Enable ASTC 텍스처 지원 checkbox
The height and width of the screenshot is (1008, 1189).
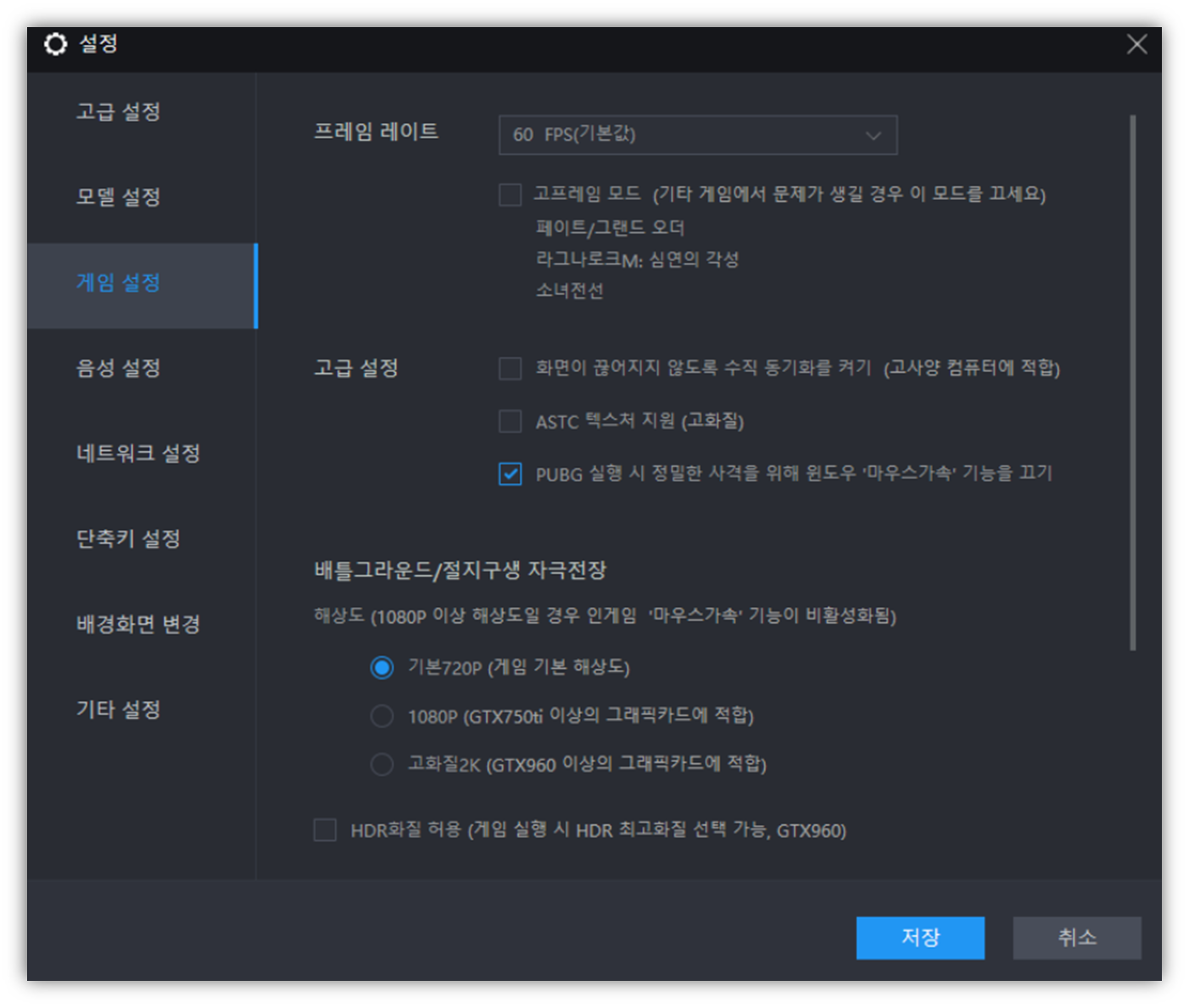click(x=510, y=421)
